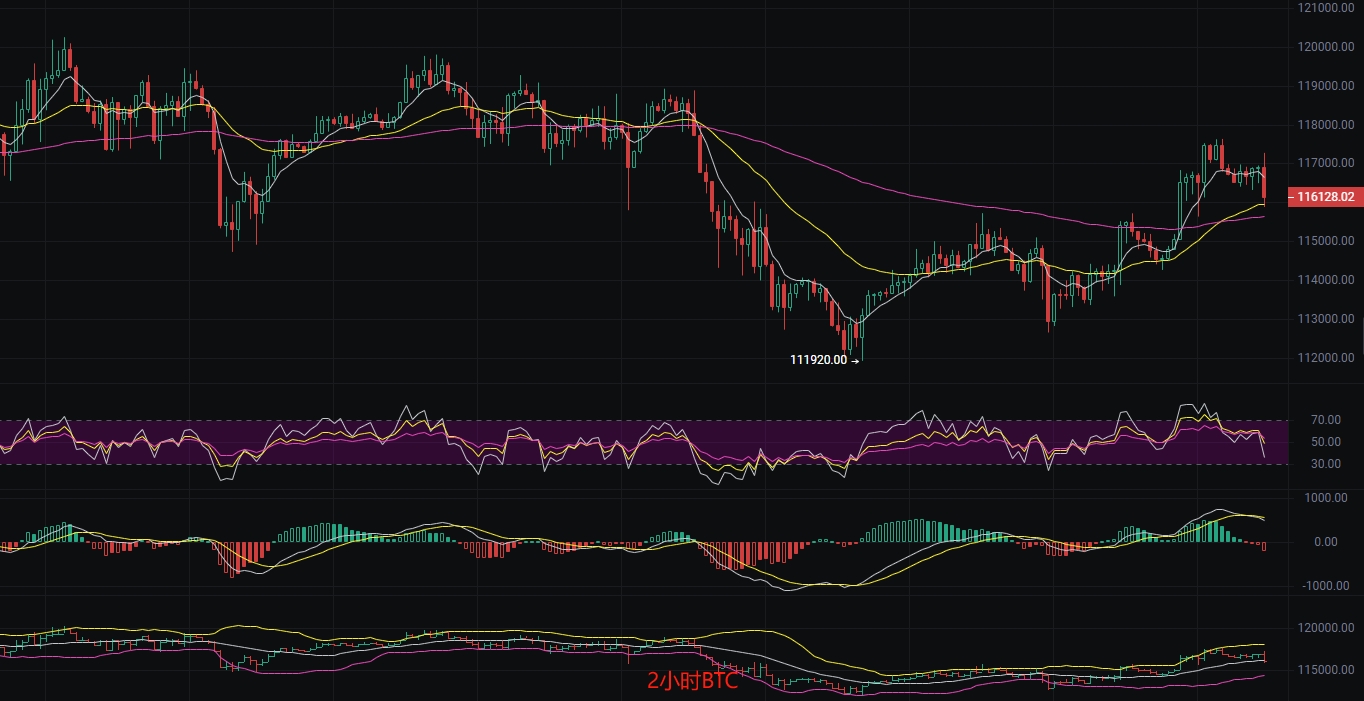Viewport: 1364px width, 701px height.
Task: Click the 118000.00 price axis label
Action: [x=1325, y=125]
